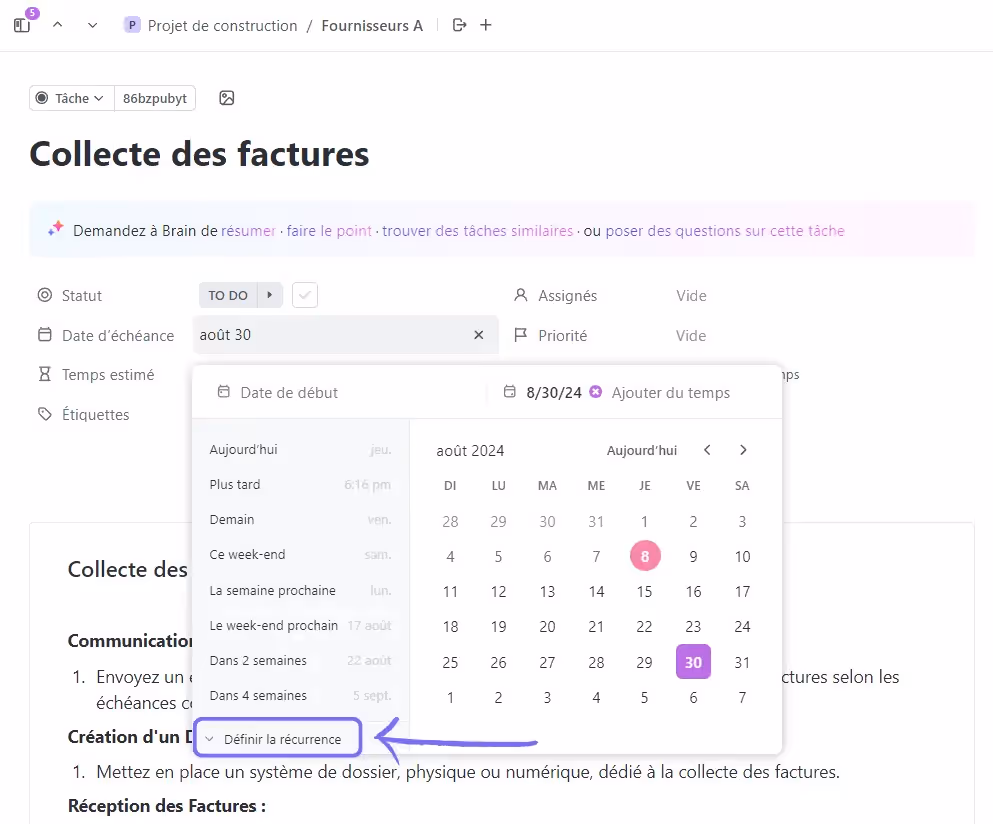Click the plus icon in breadcrumb bar
993x824 pixels.
point(486,25)
